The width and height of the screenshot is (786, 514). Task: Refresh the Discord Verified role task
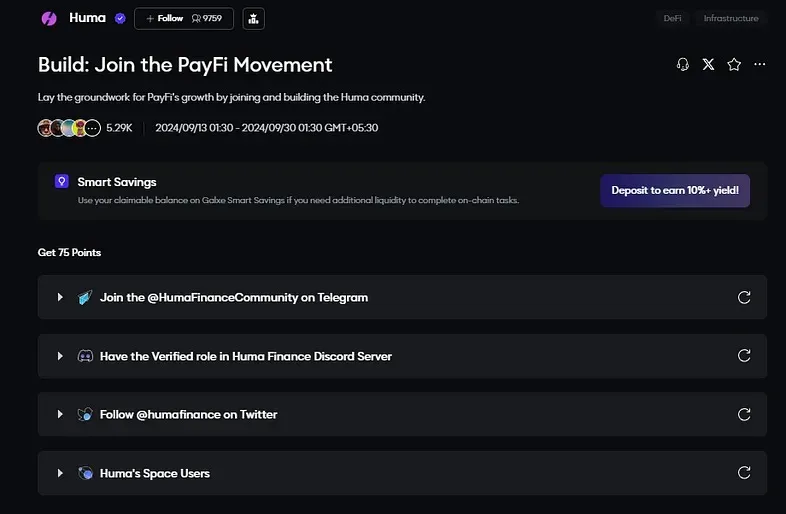click(x=744, y=356)
